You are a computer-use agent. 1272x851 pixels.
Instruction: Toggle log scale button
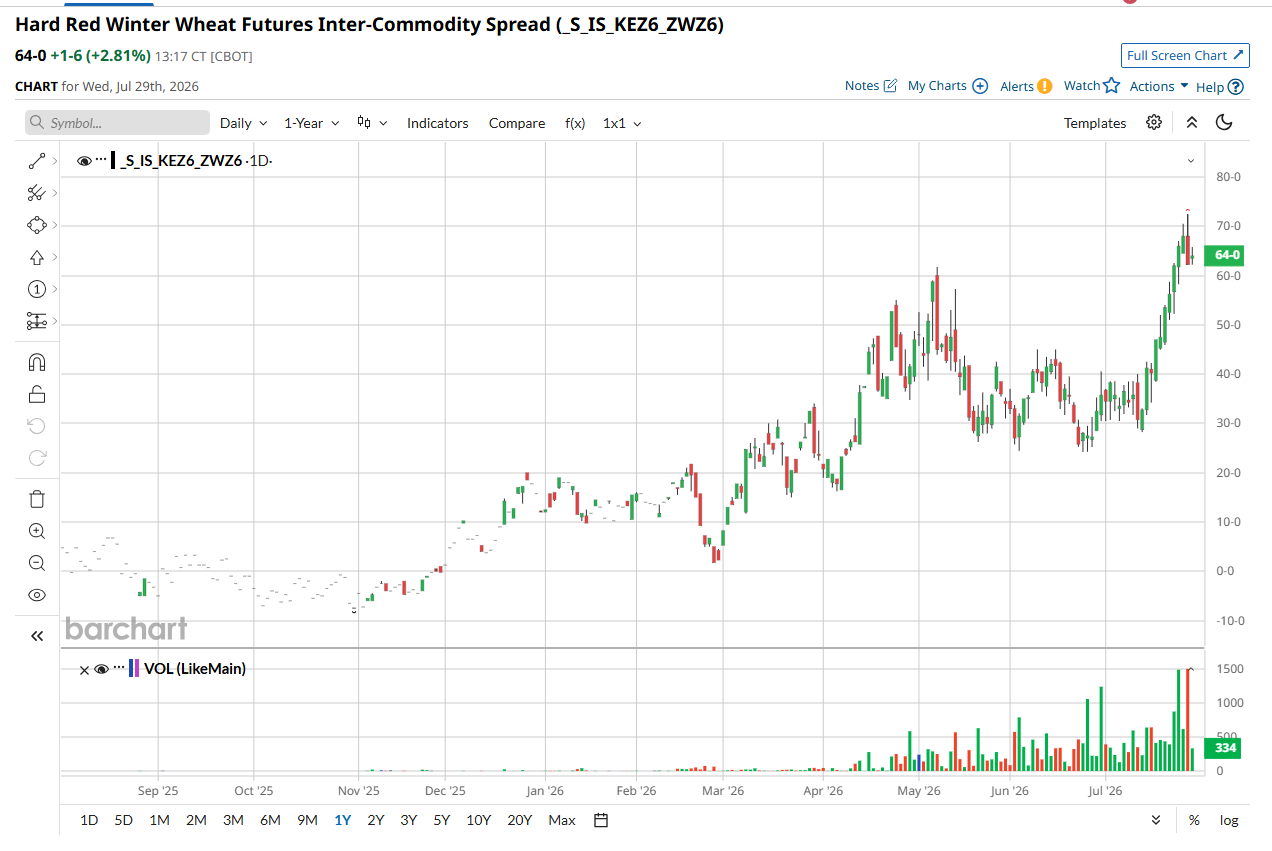1229,820
